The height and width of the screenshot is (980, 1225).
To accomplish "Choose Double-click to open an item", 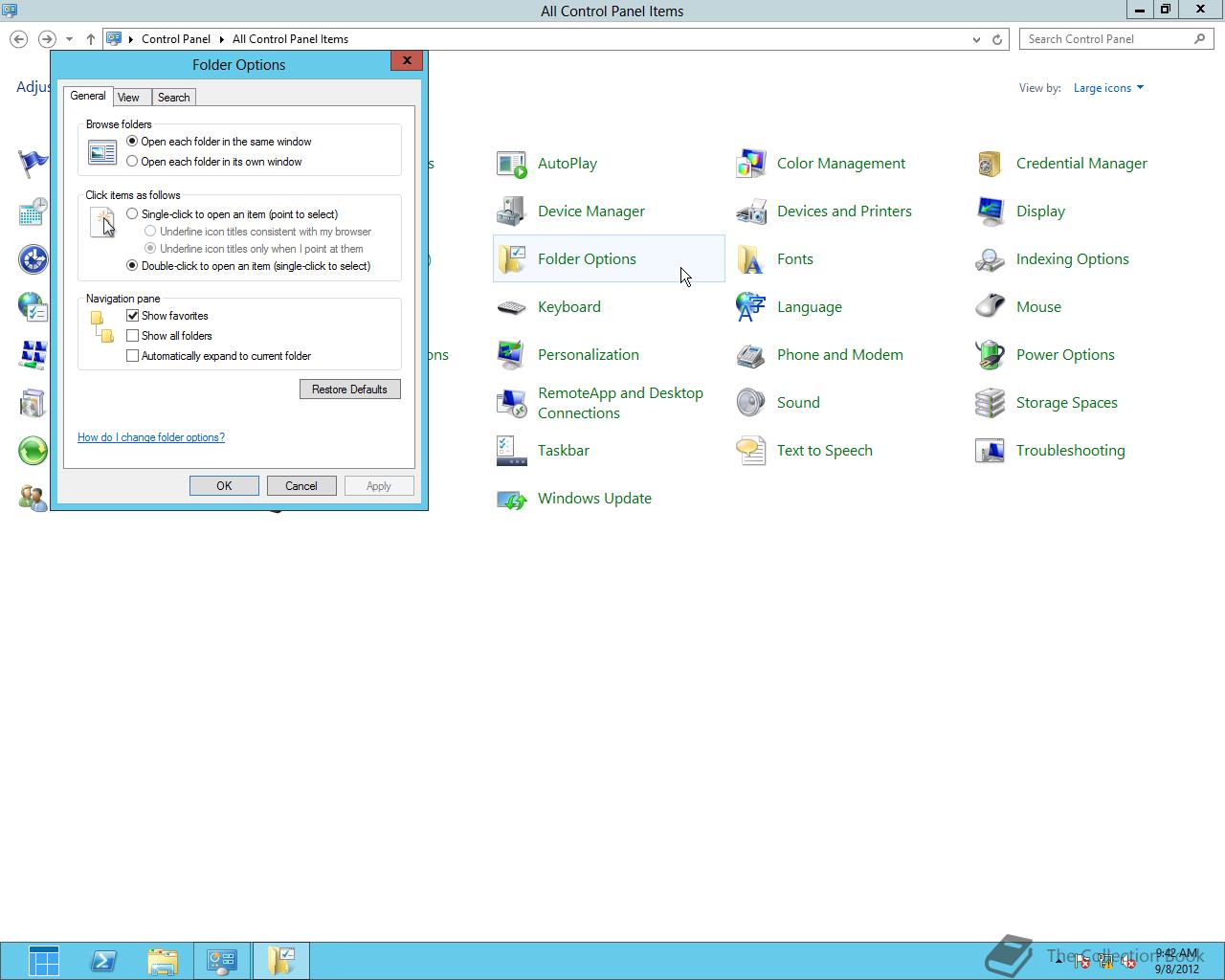I will [132, 266].
